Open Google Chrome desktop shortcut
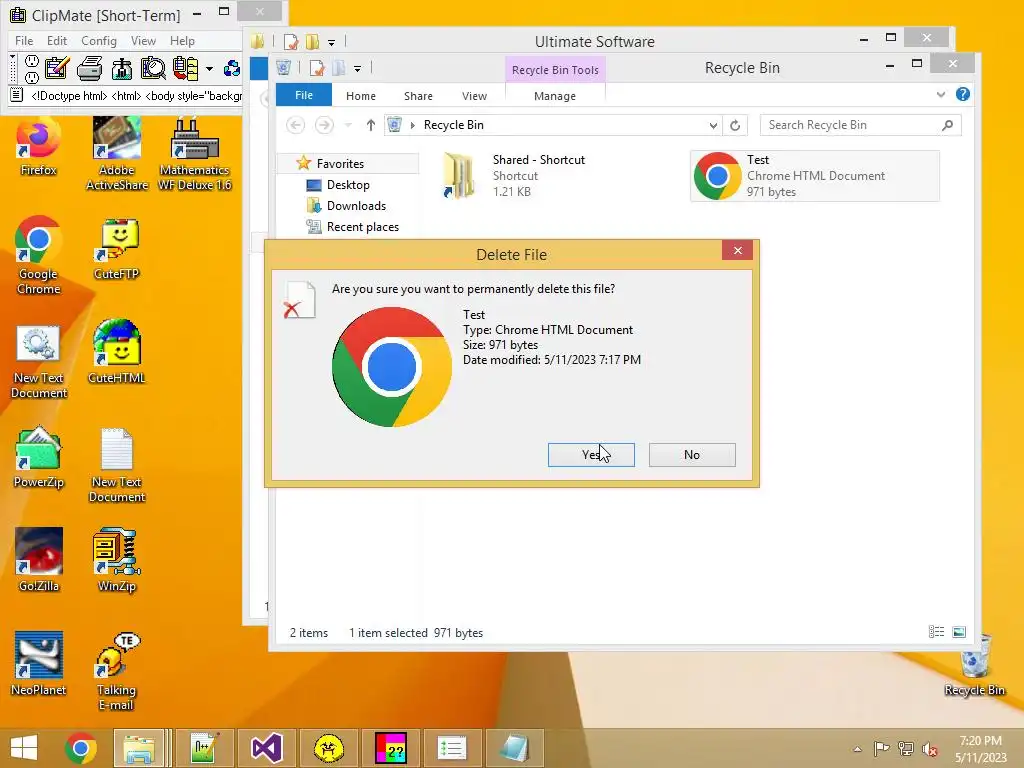The width and height of the screenshot is (1024, 768). pos(38,255)
